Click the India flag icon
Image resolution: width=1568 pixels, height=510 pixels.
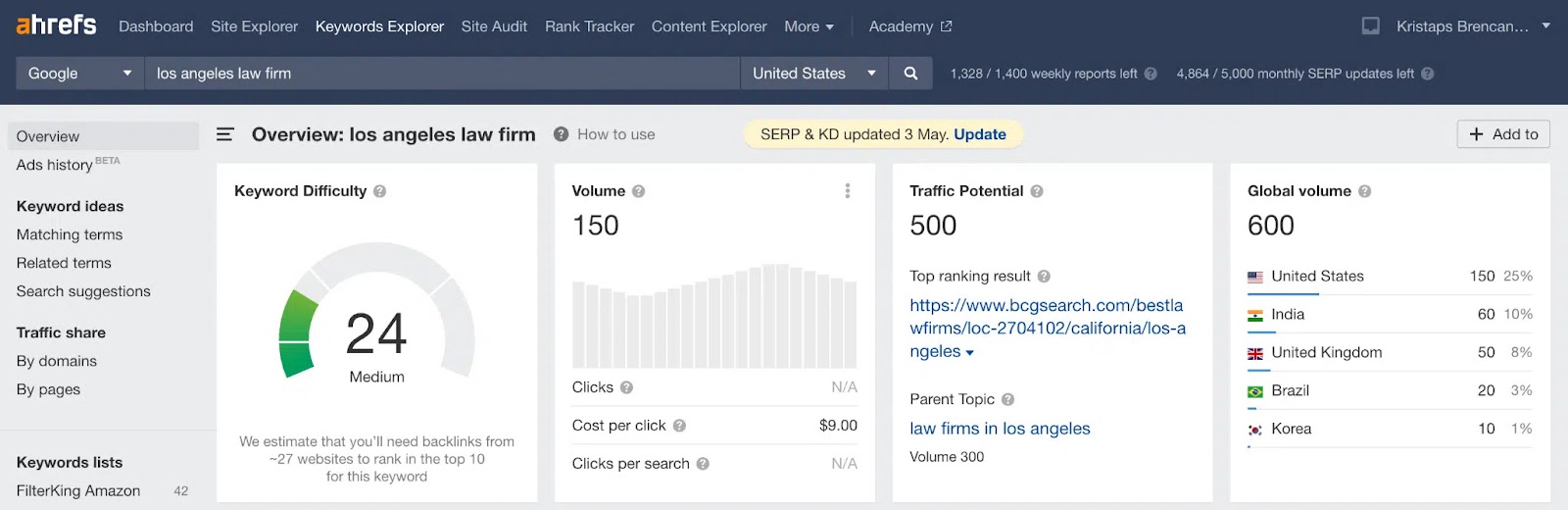(1255, 316)
